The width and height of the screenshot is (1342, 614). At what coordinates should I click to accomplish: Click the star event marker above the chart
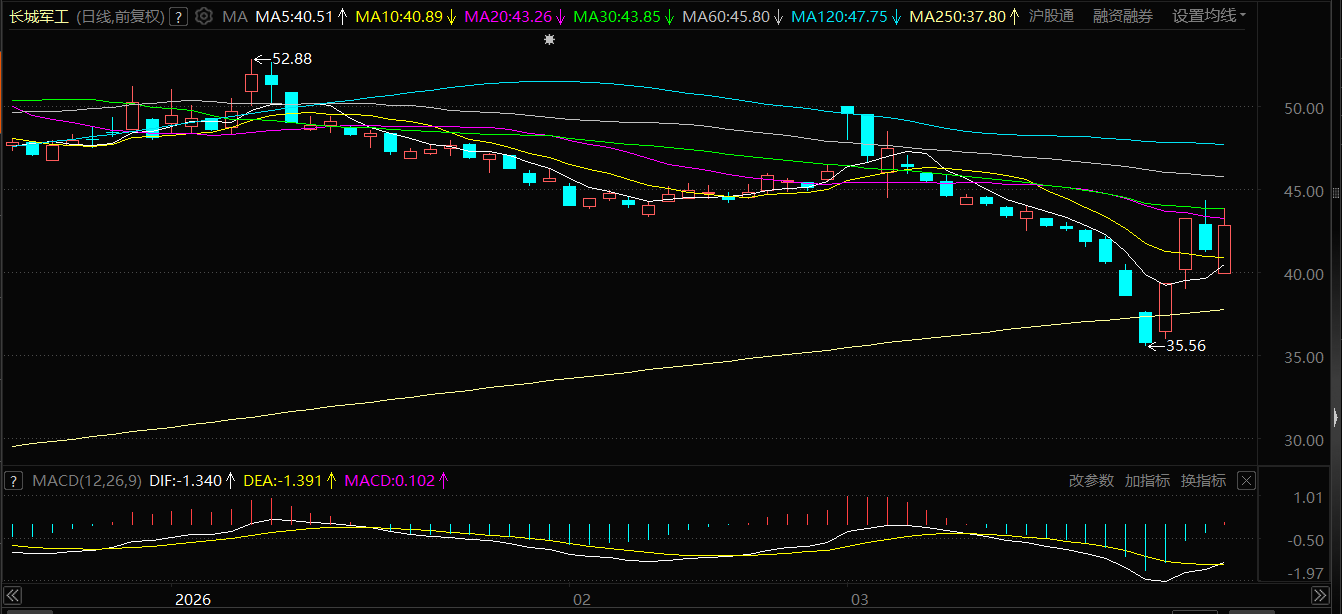[549, 40]
